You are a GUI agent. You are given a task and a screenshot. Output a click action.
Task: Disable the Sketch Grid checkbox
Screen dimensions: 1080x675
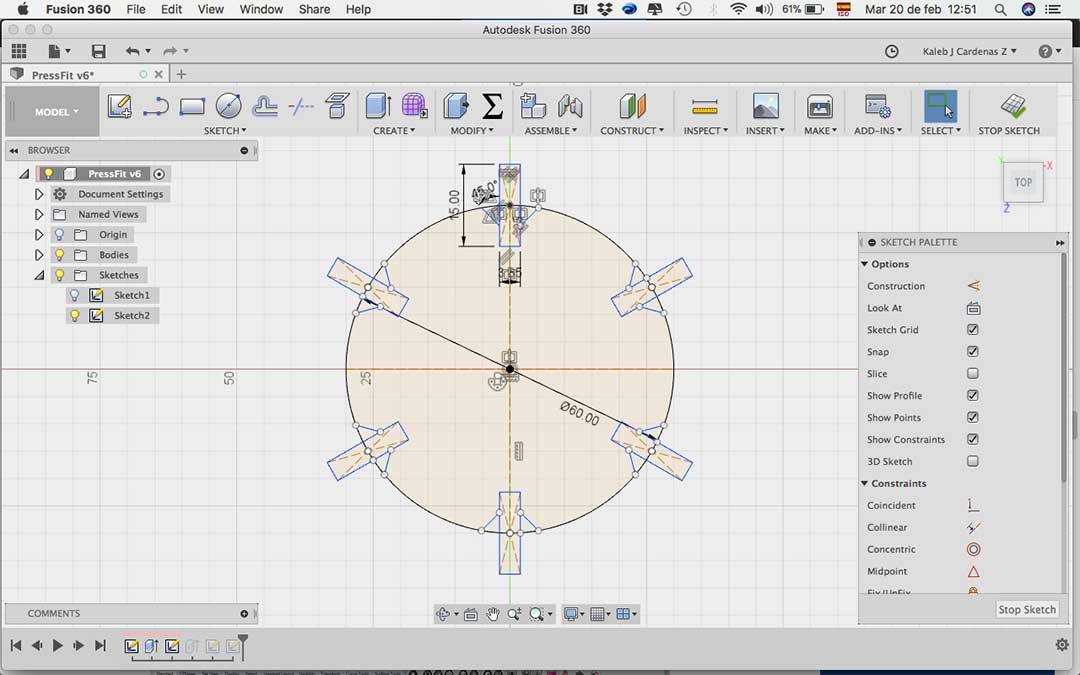(973, 330)
